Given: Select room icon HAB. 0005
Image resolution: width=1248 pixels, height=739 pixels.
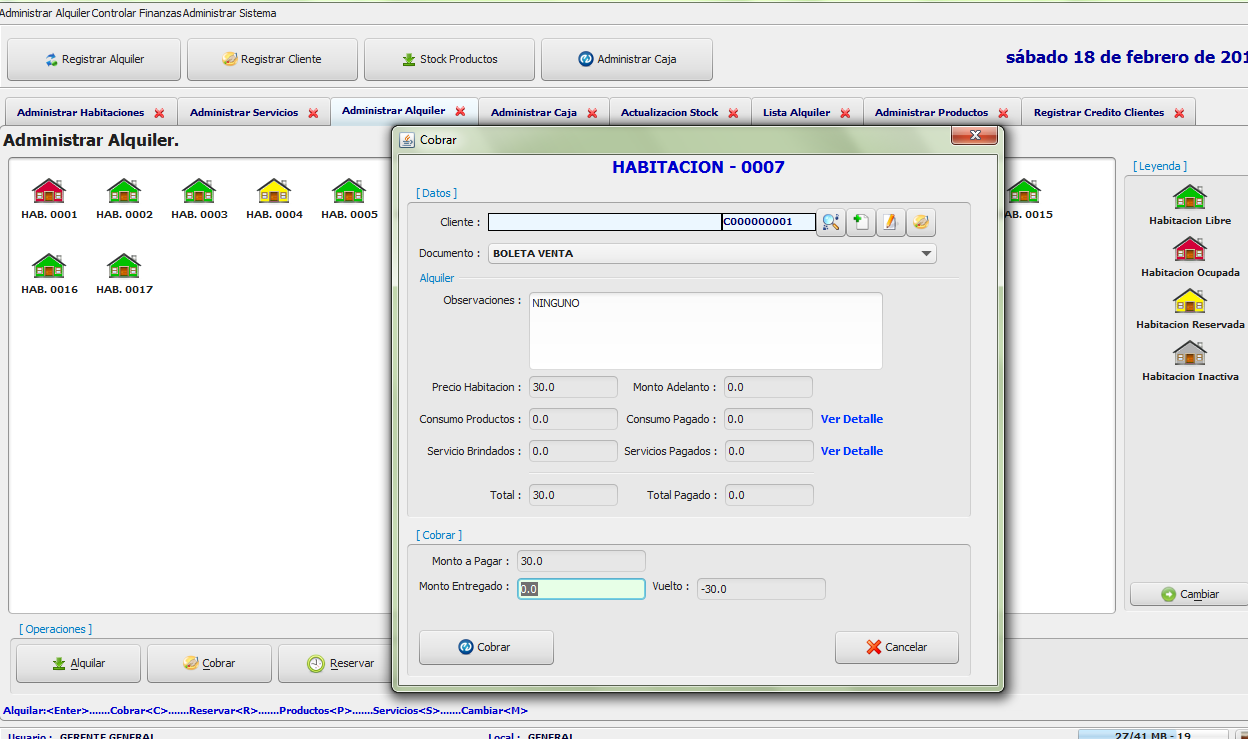Looking at the screenshot, I should [x=349, y=190].
